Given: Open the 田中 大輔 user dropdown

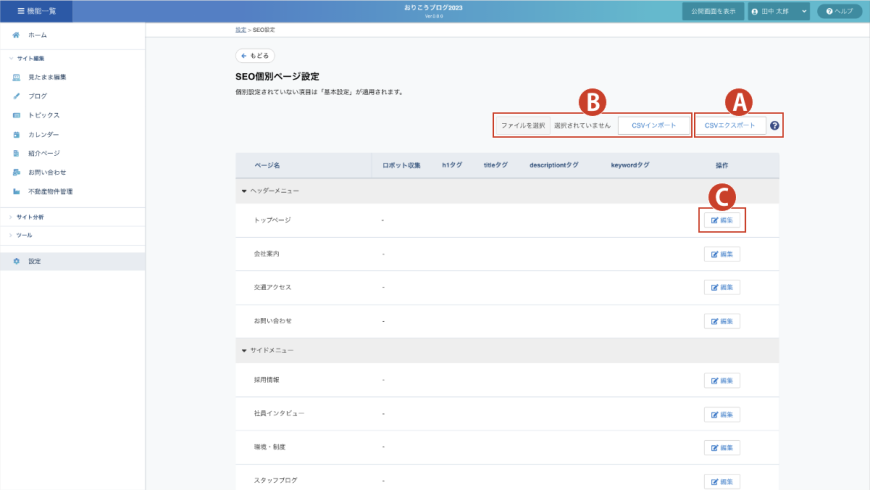Looking at the screenshot, I should pyautogui.click(x=779, y=11).
